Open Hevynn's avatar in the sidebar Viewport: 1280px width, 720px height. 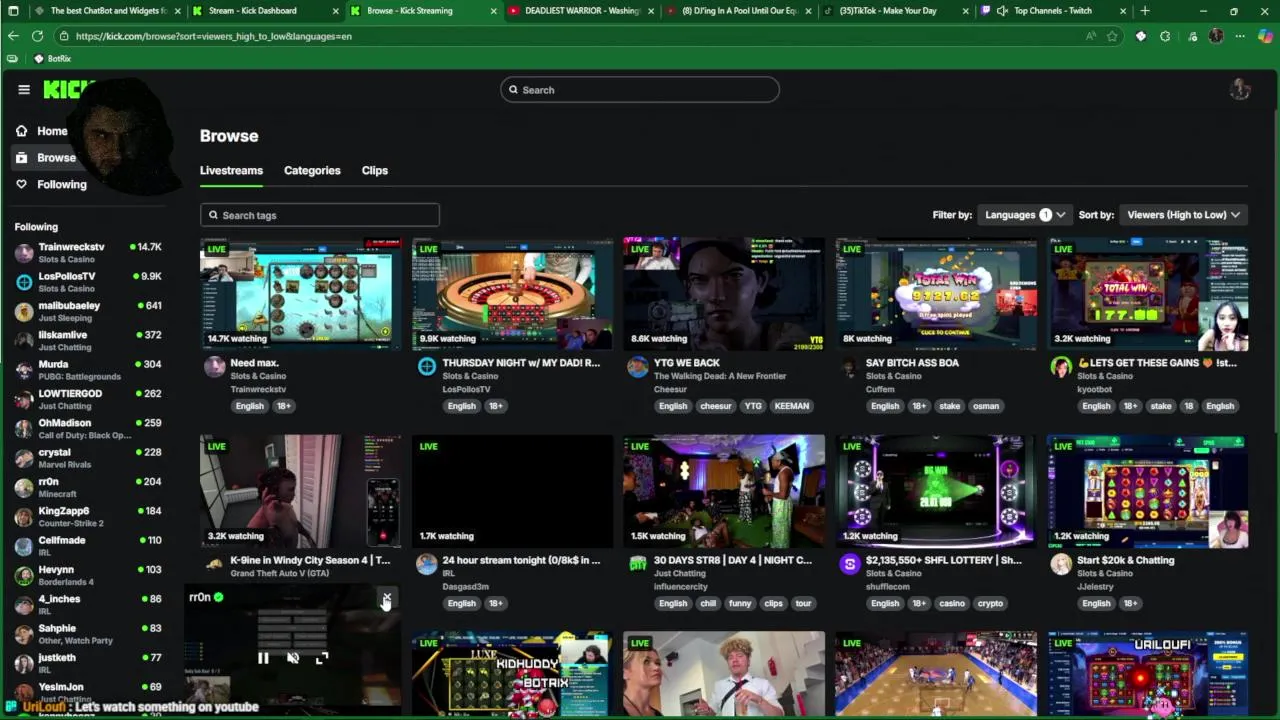click(24, 576)
